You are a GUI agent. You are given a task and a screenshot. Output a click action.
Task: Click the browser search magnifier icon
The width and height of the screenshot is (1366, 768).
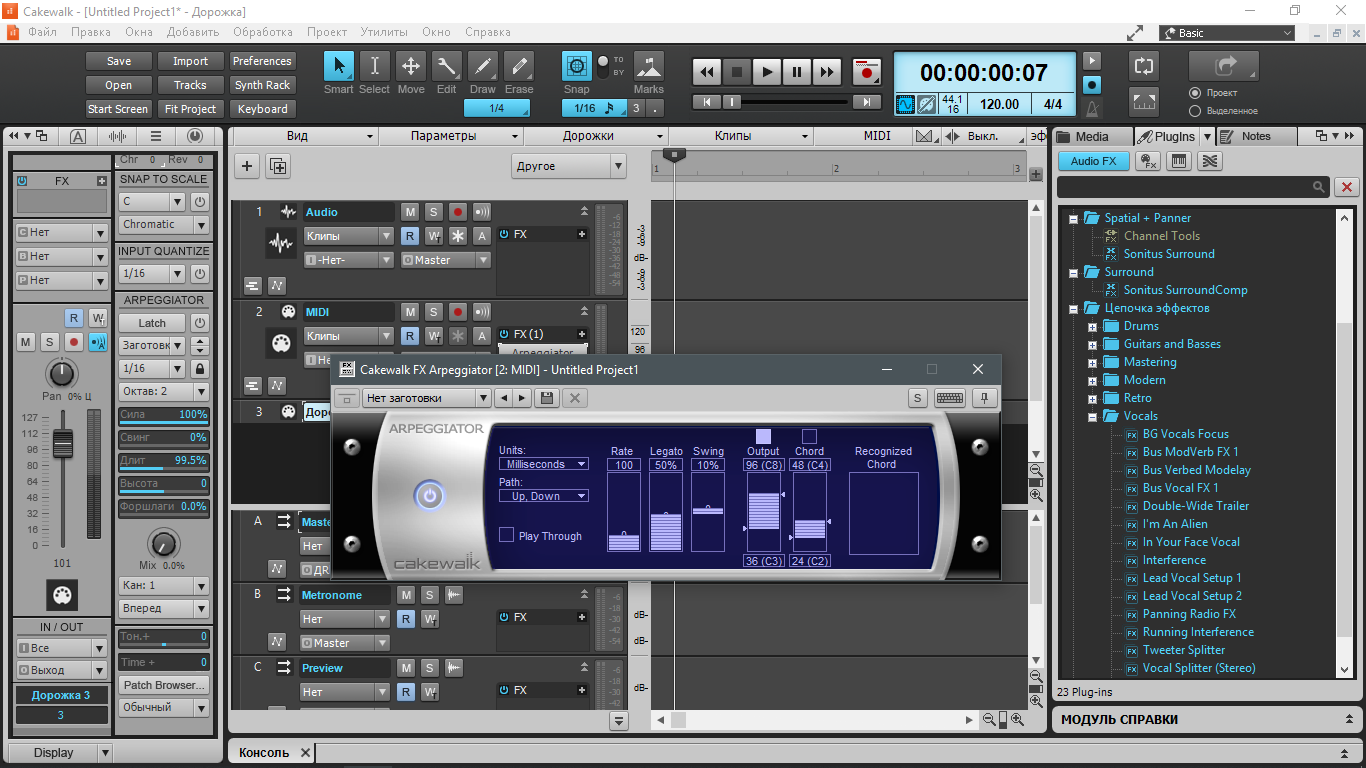[1319, 187]
